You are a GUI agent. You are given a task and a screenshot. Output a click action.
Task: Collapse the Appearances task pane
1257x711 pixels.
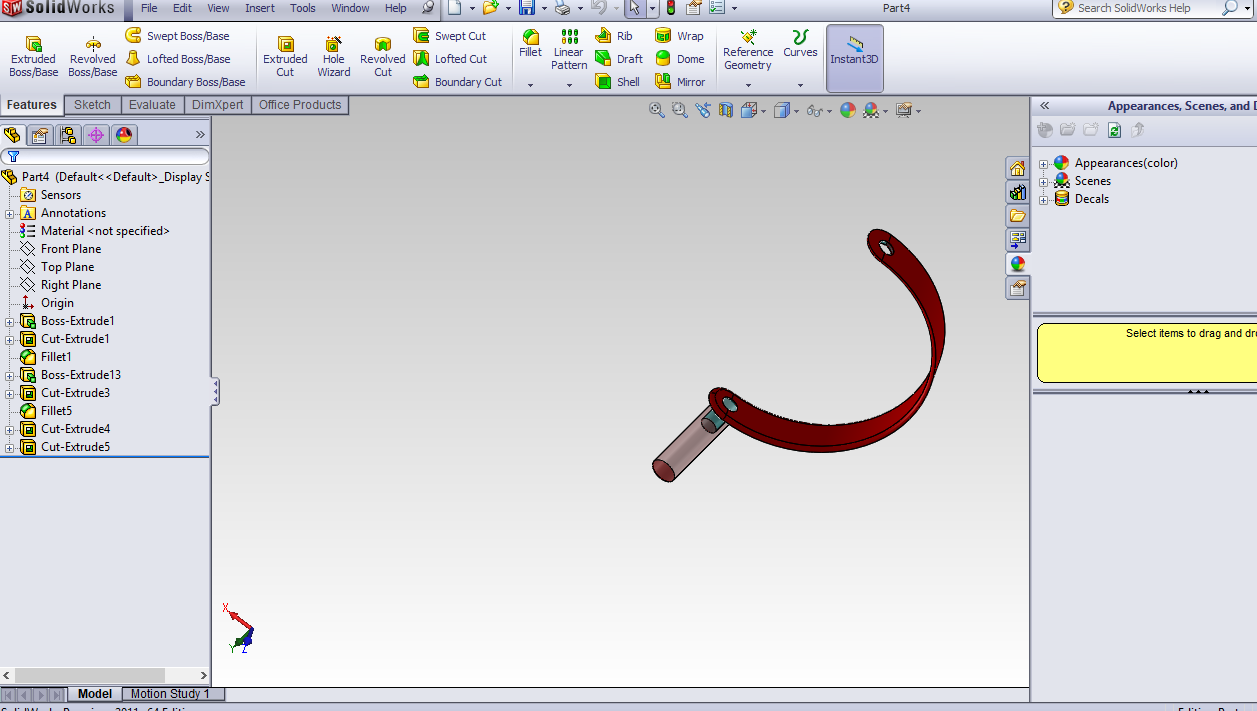tap(1045, 105)
